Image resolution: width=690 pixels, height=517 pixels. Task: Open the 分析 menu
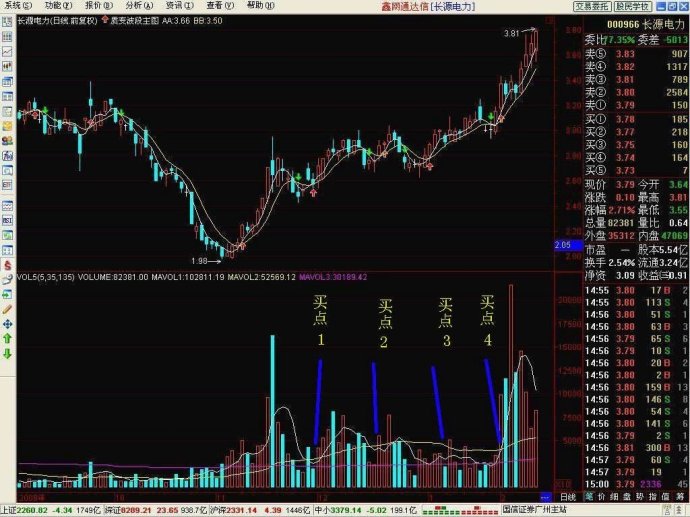[x=139, y=6]
